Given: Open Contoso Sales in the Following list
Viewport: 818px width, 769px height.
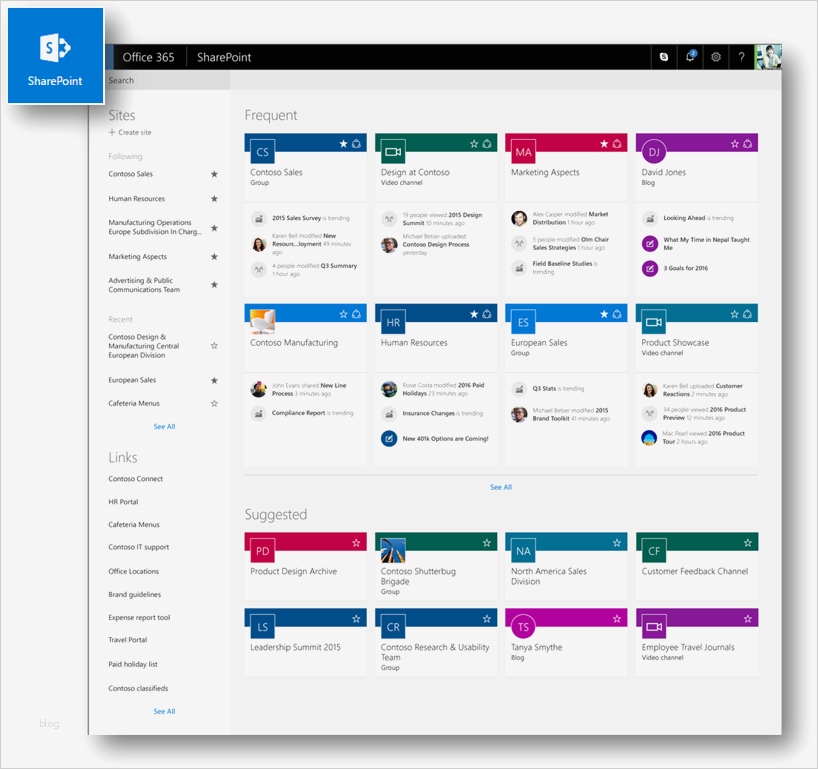Looking at the screenshot, I should [x=130, y=174].
